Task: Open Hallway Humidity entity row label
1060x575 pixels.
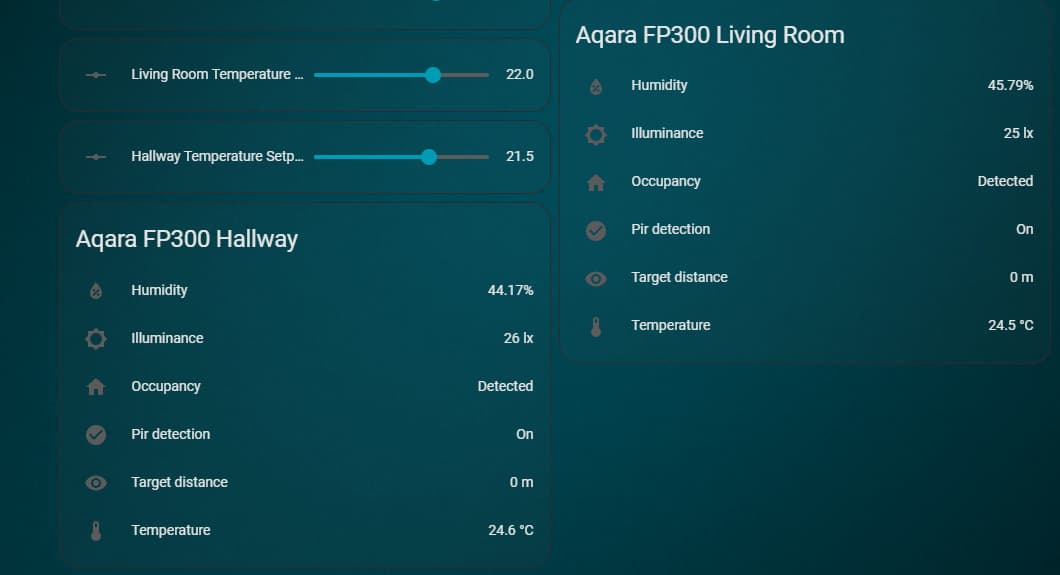Action: pyautogui.click(x=159, y=290)
